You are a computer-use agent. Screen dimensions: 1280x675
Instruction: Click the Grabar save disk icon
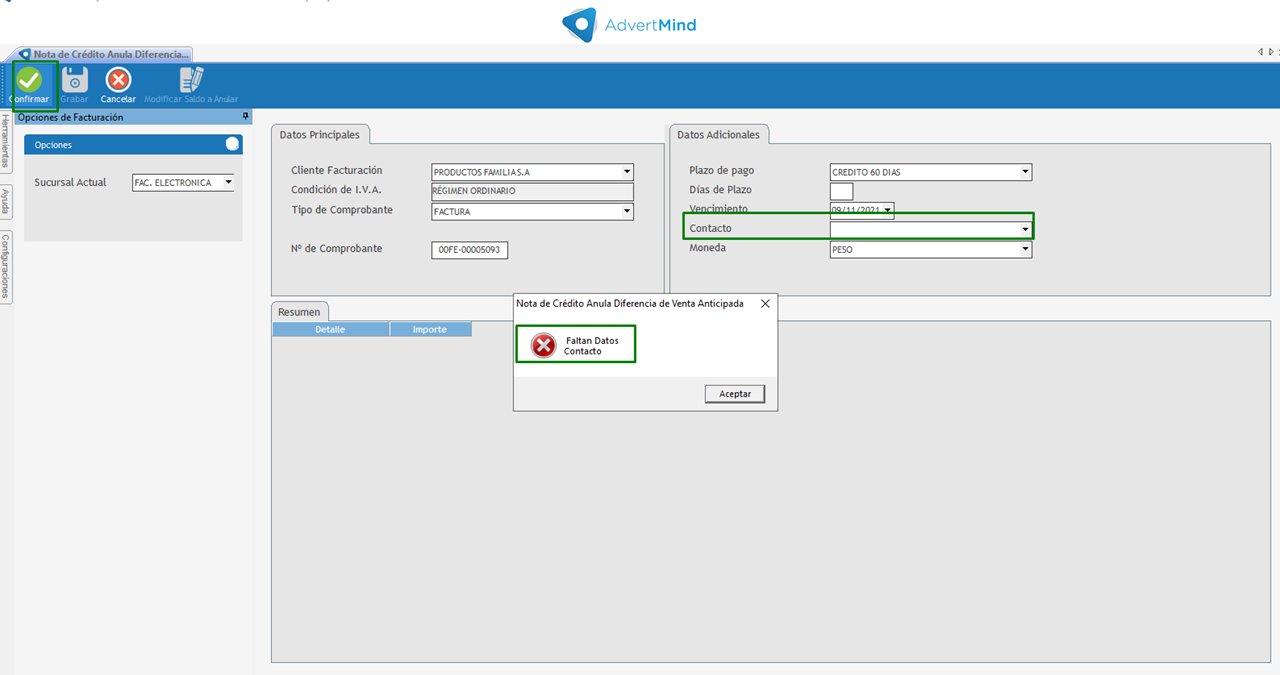coord(74,79)
